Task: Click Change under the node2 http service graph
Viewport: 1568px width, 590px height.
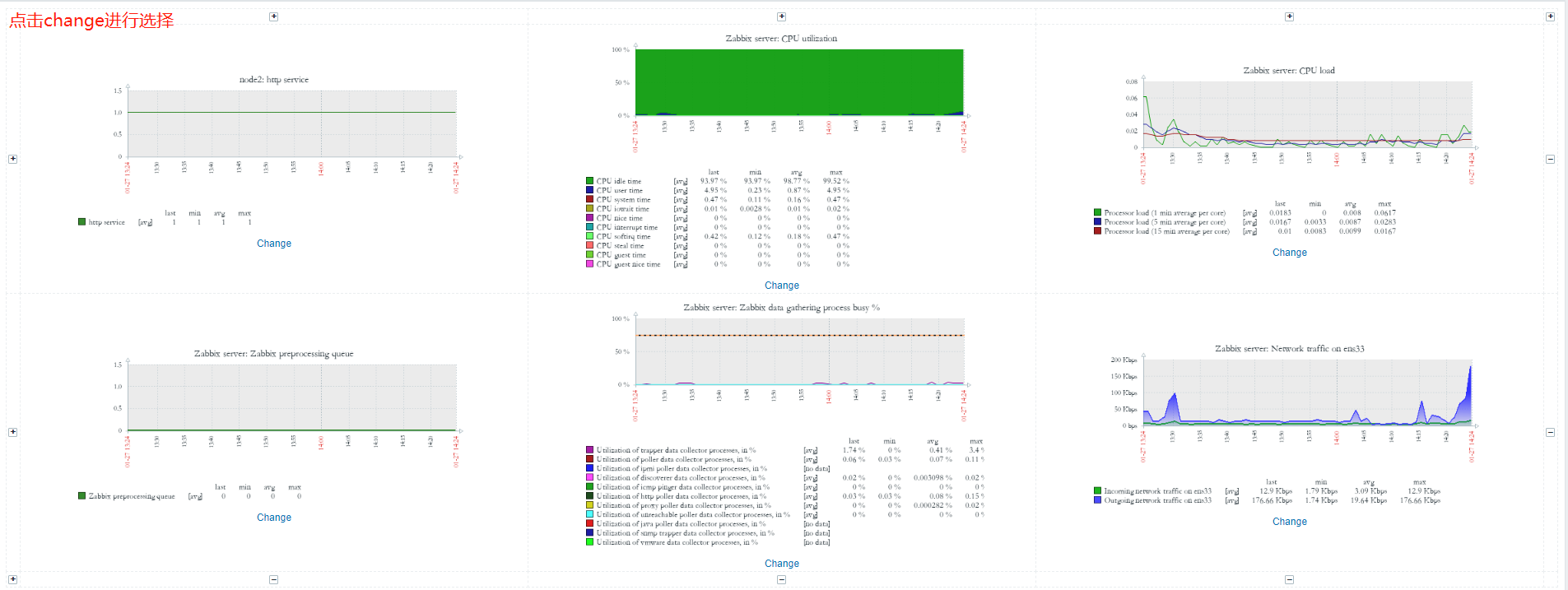Action: tap(274, 244)
